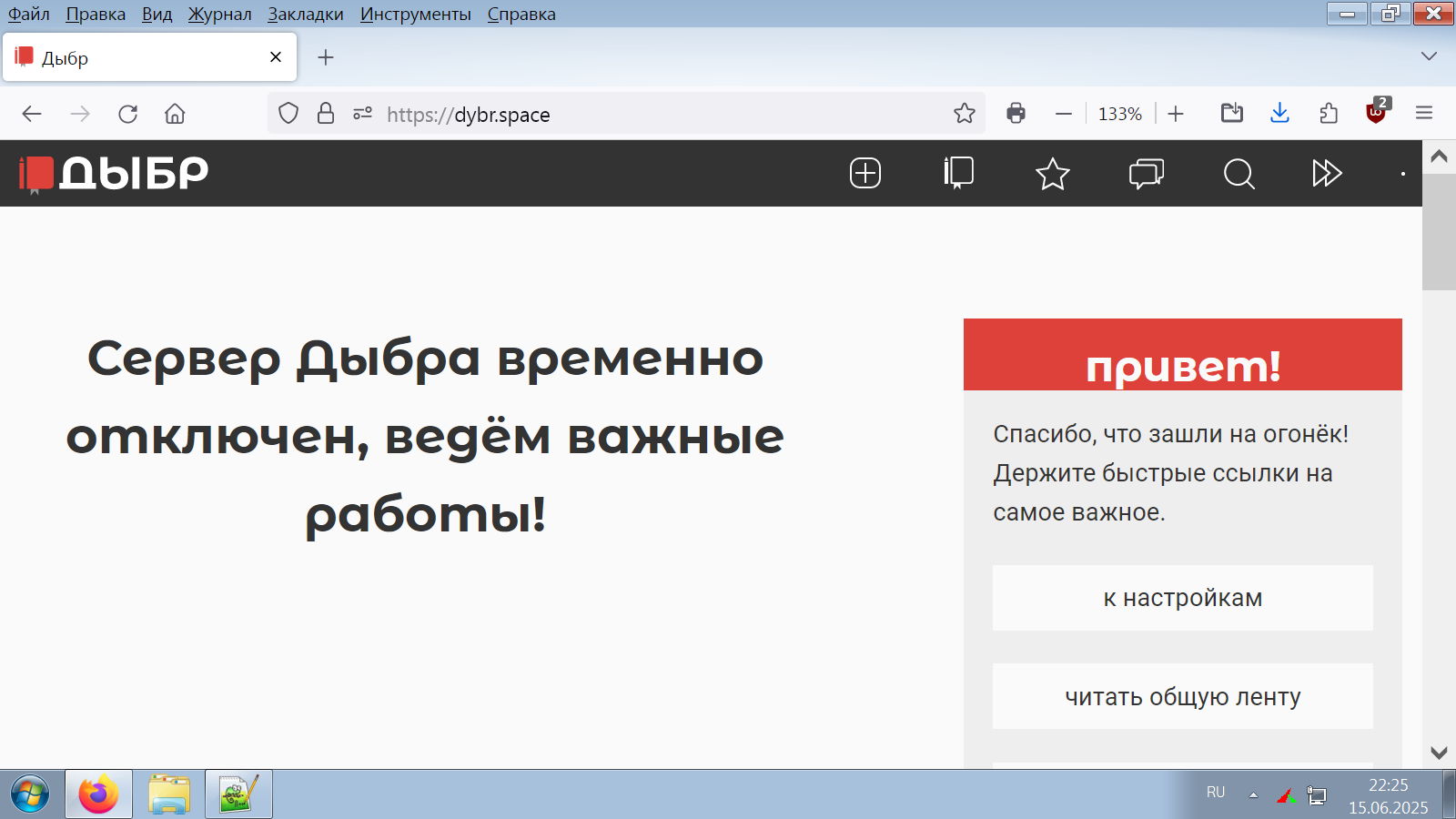Close the Дыбр tab

[276, 57]
